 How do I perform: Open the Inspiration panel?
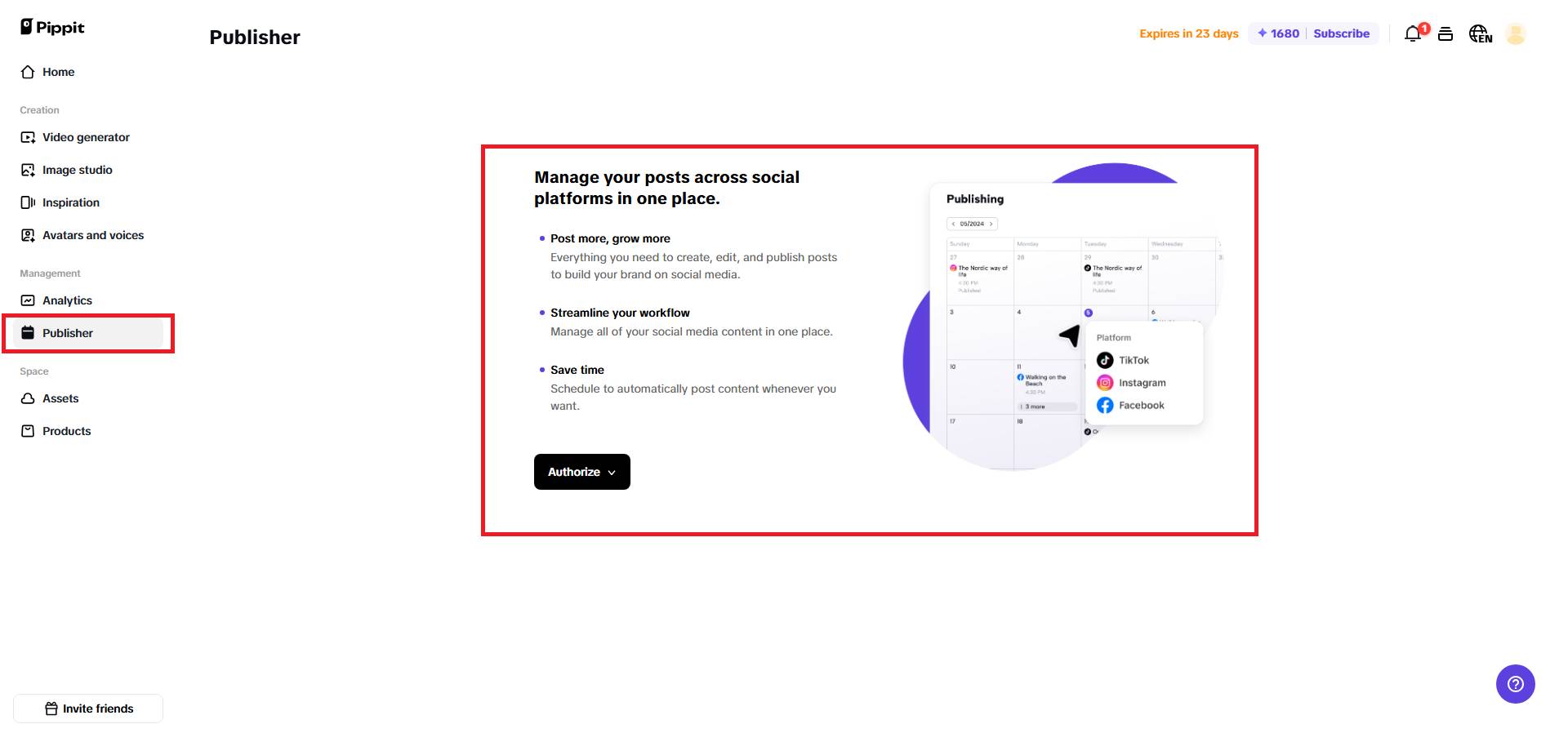click(71, 202)
